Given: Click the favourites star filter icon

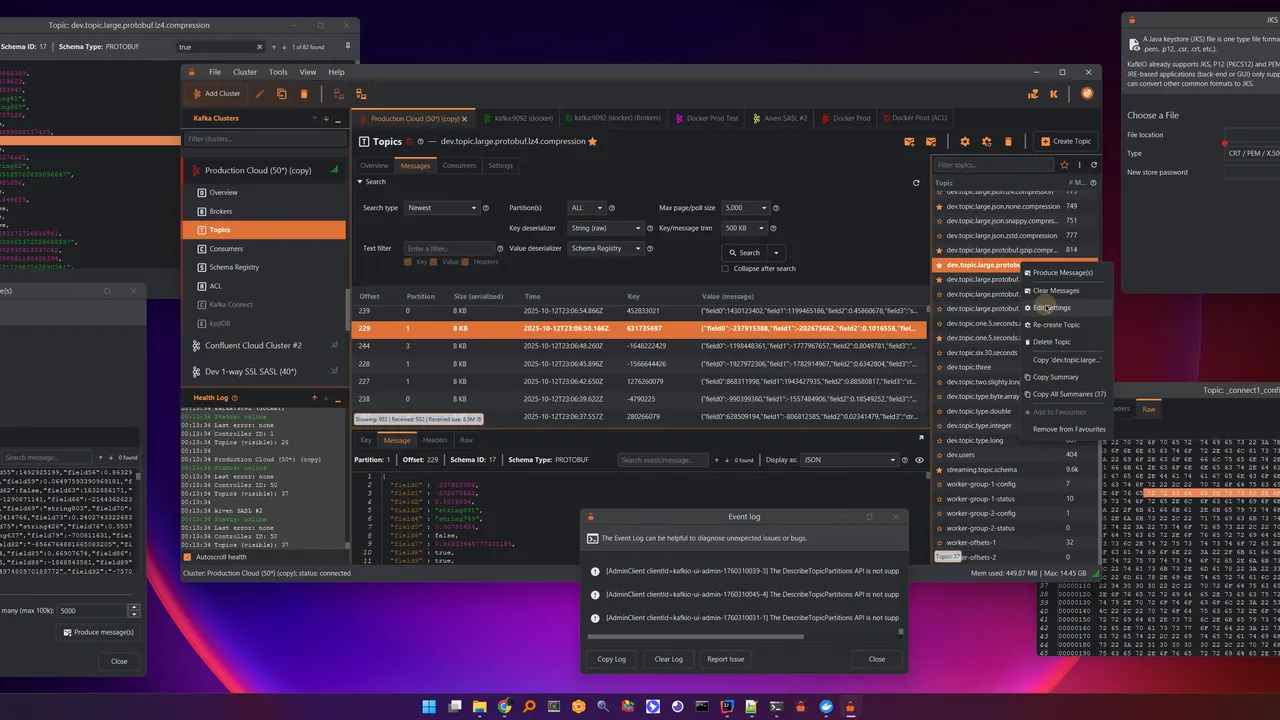Looking at the screenshot, I should point(1064,165).
